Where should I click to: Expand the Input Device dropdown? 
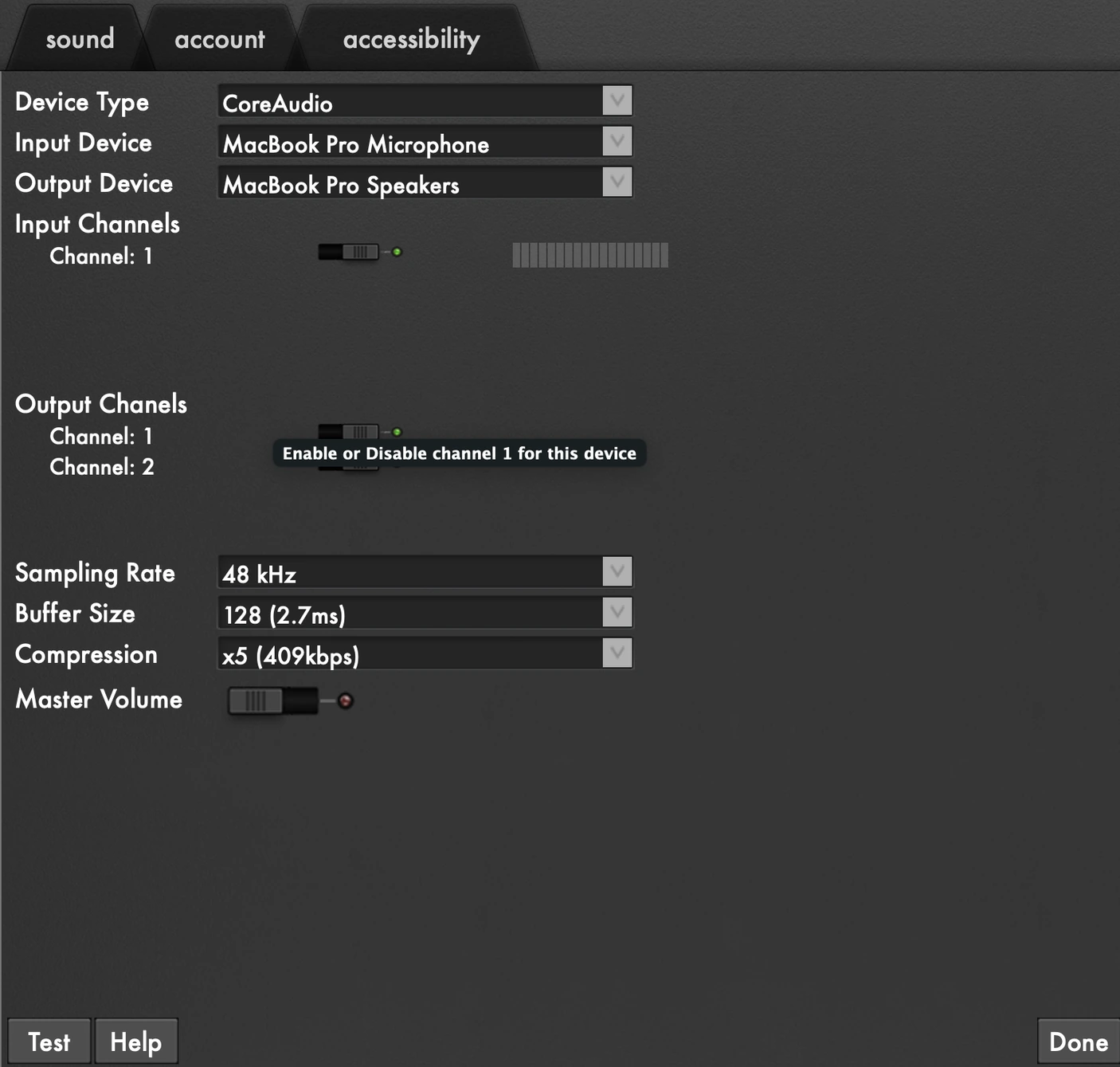(x=425, y=143)
